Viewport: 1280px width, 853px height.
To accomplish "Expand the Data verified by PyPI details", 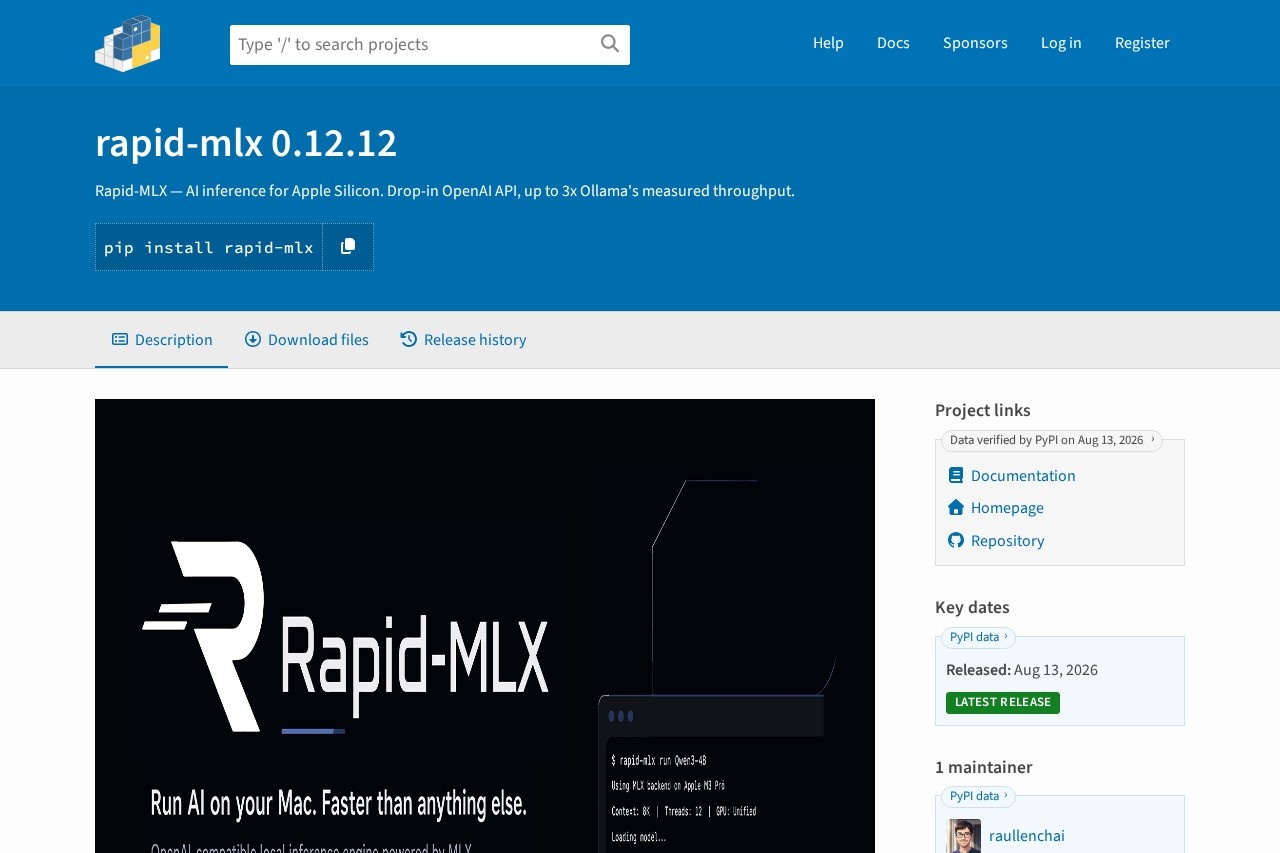I will pos(1051,440).
